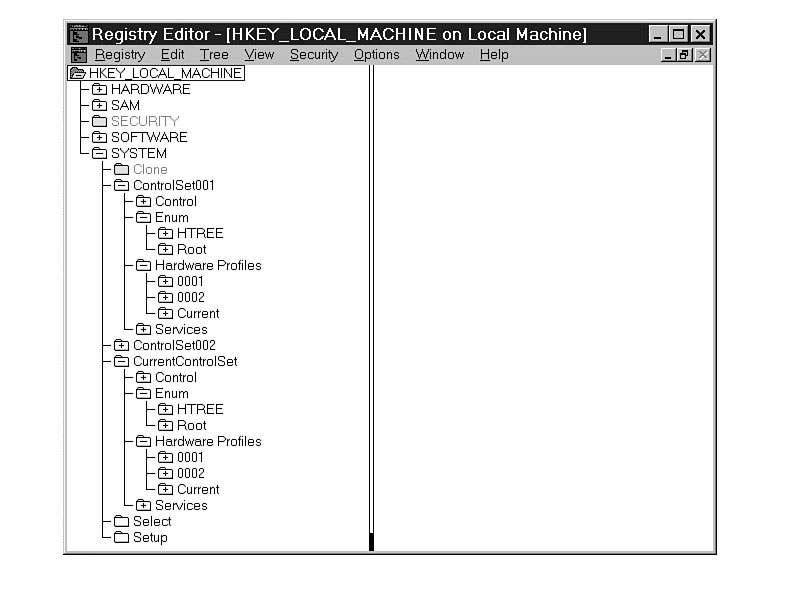Screen dimensions: 800x600
Task: Expand the ControlSet002 key
Action: coord(121,345)
